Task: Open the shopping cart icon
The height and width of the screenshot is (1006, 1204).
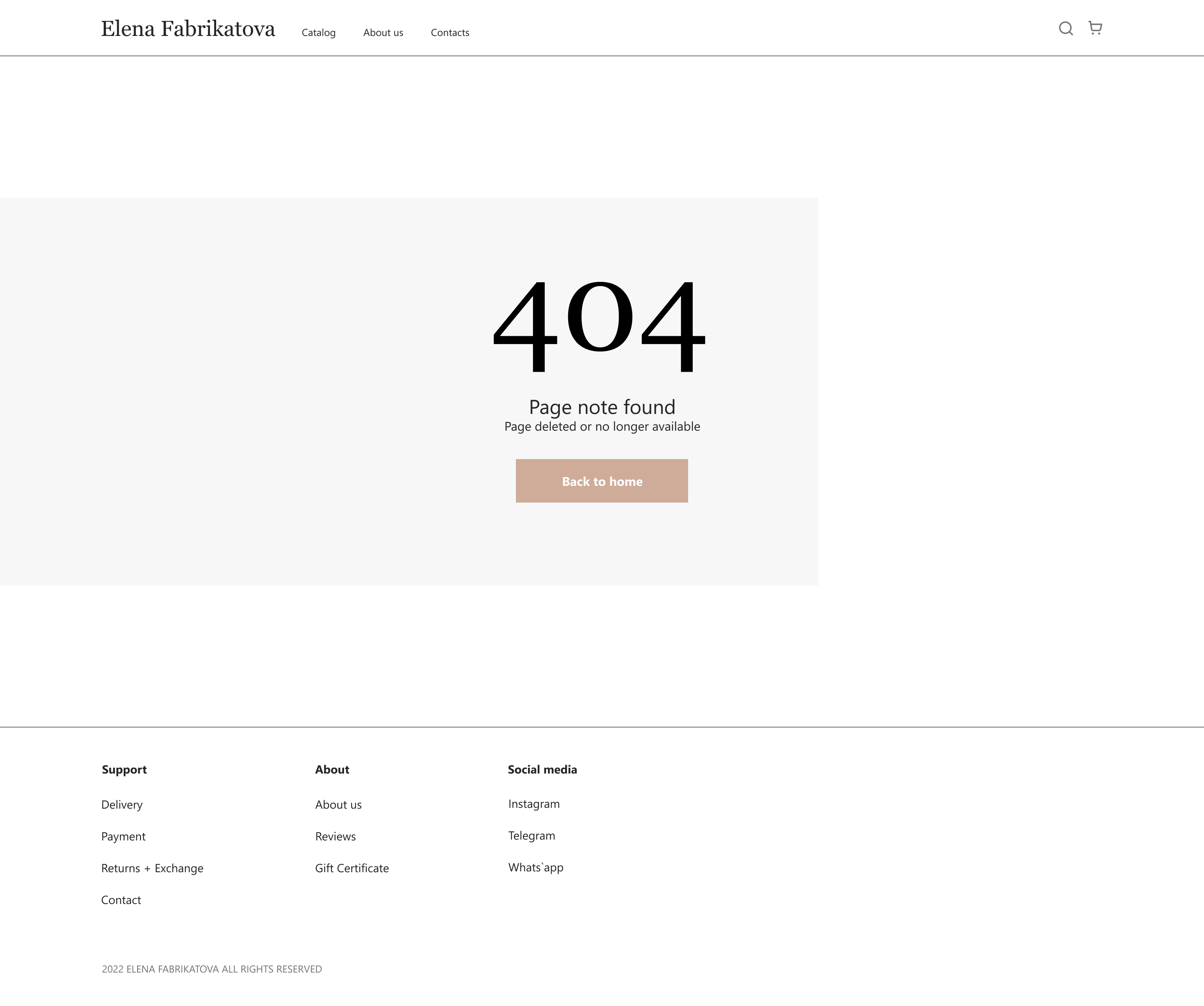Action: point(1096,28)
